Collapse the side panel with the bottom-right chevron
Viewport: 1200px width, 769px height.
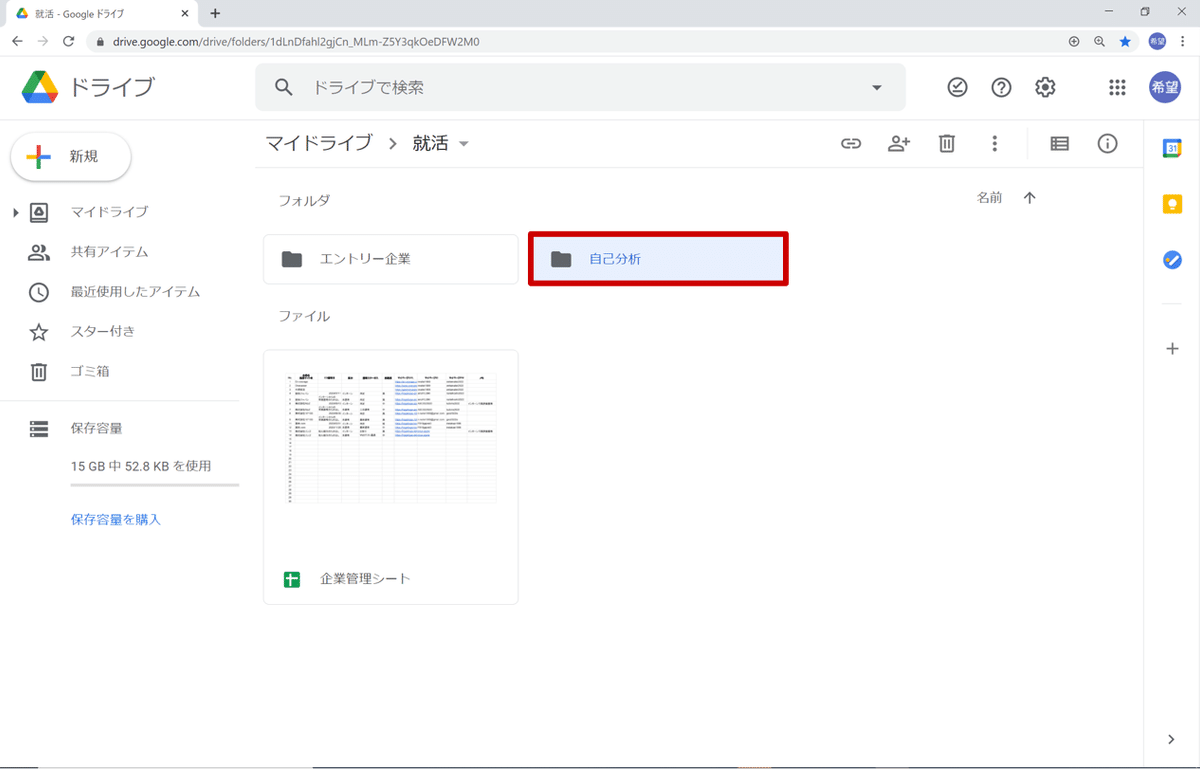1170,739
